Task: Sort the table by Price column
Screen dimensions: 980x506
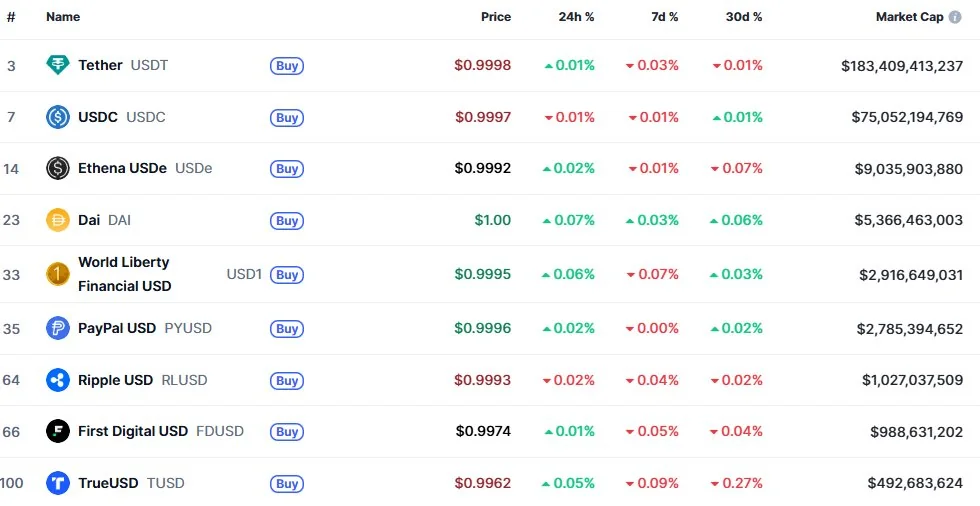Action: (x=495, y=17)
